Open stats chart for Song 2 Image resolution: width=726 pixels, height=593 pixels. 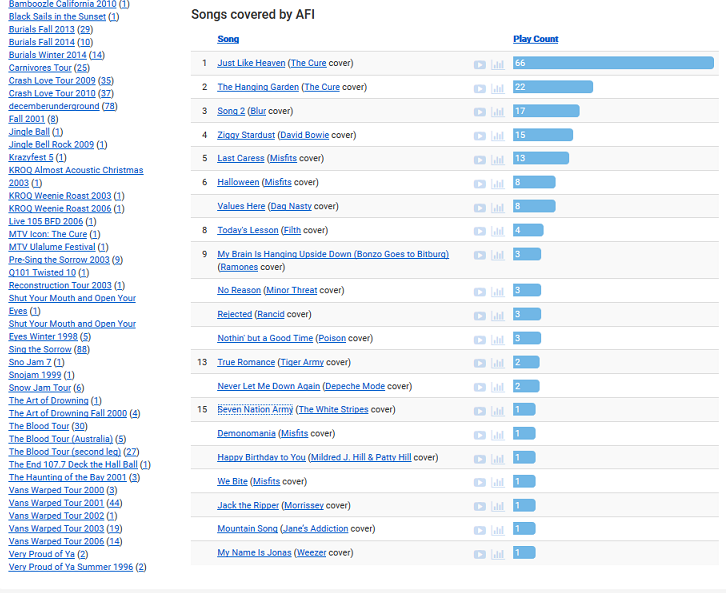498,112
